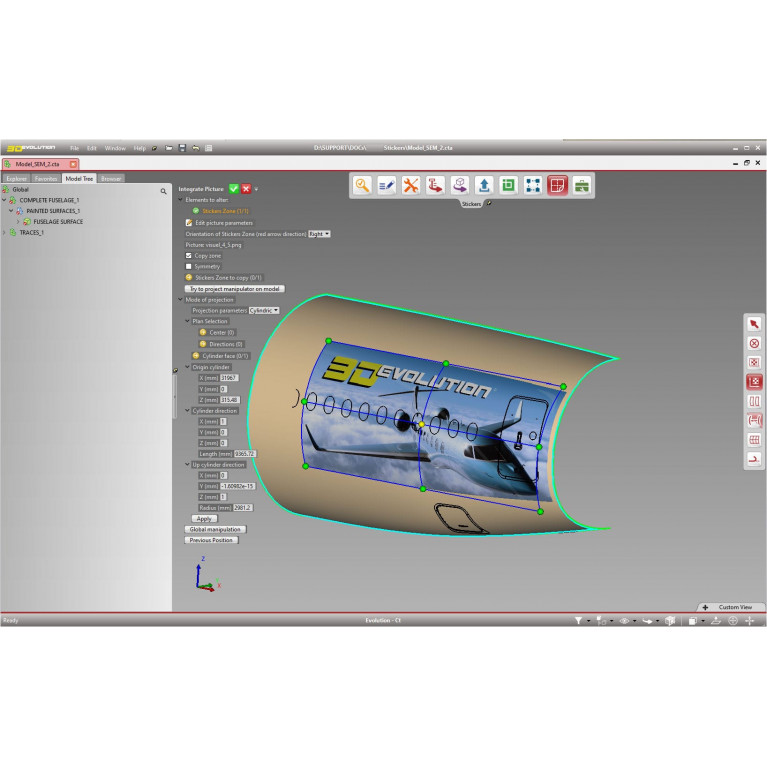Click the highlighted red sticker icon in right sidebar
The width and height of the screenshot is (767, 767).
[x=754, y=382]
